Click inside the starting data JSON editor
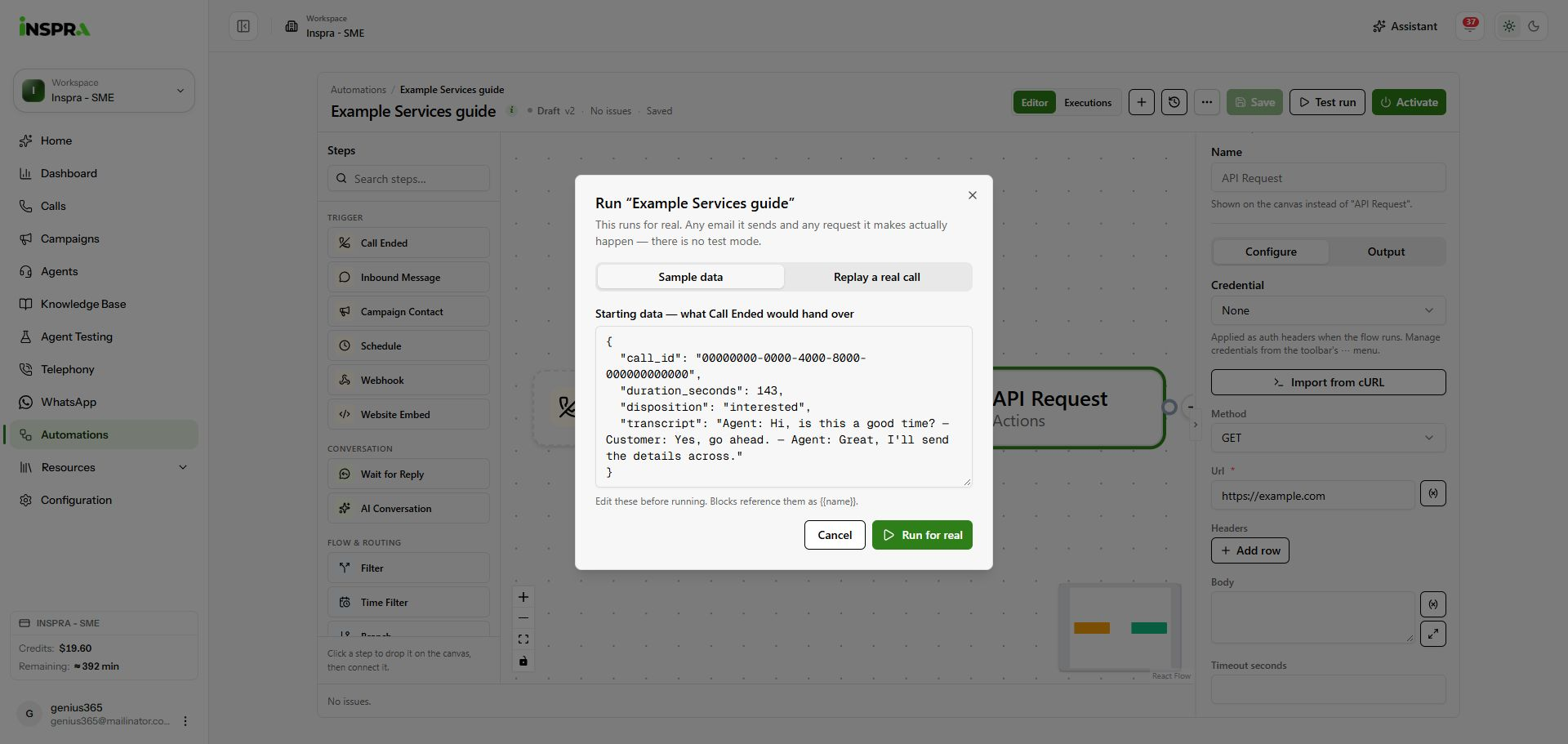The height and width of the screenshot is (744, 1568). coord(784,407)
